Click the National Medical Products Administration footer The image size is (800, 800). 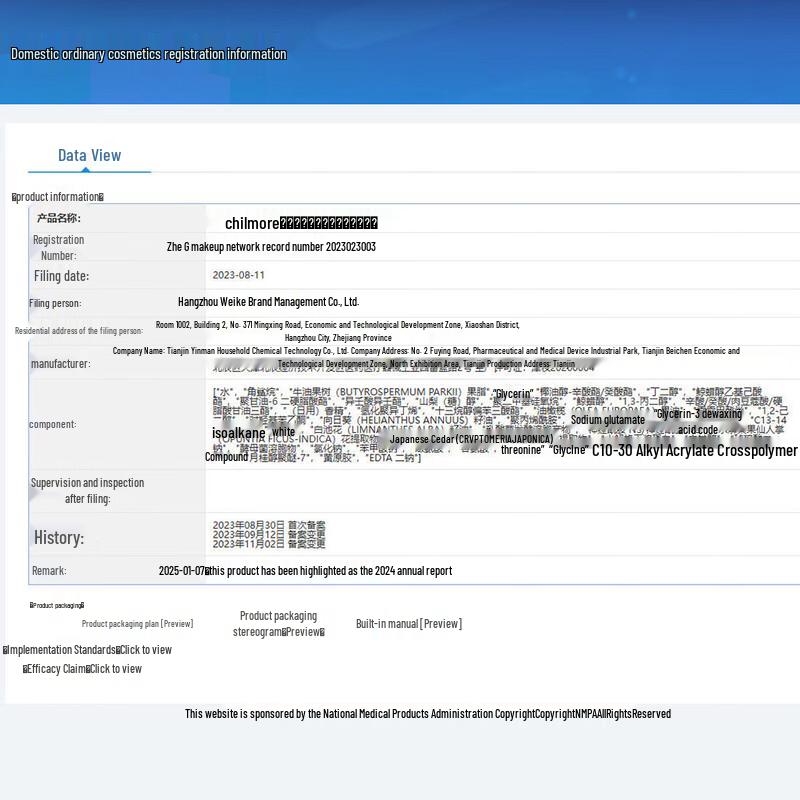pos(427,714)
